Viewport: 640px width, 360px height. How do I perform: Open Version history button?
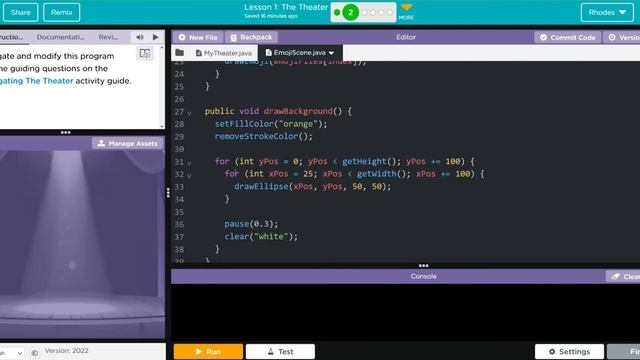pos(622,37)
